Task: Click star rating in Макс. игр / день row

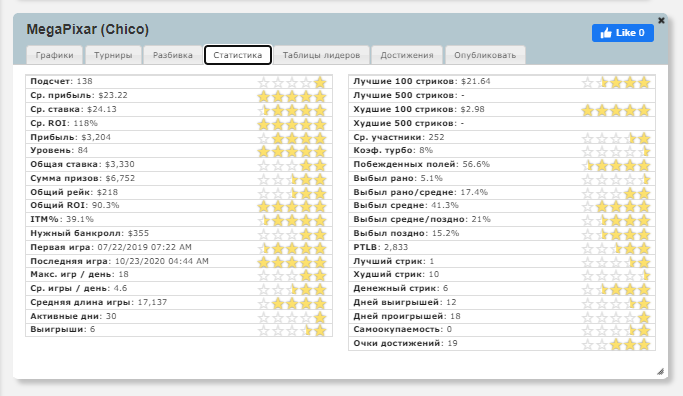Action: 292,275
